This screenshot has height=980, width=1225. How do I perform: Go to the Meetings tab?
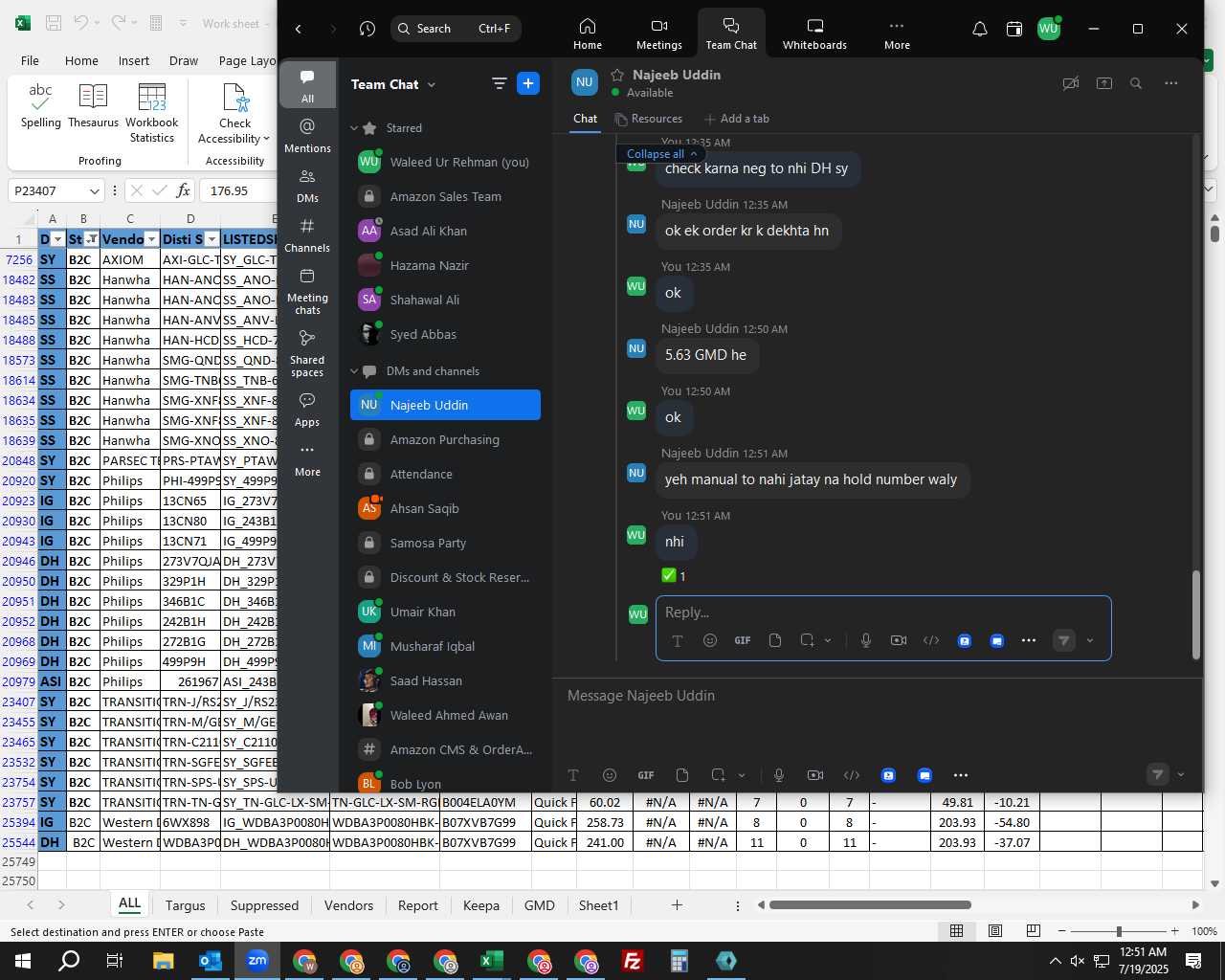pos(659,33)
